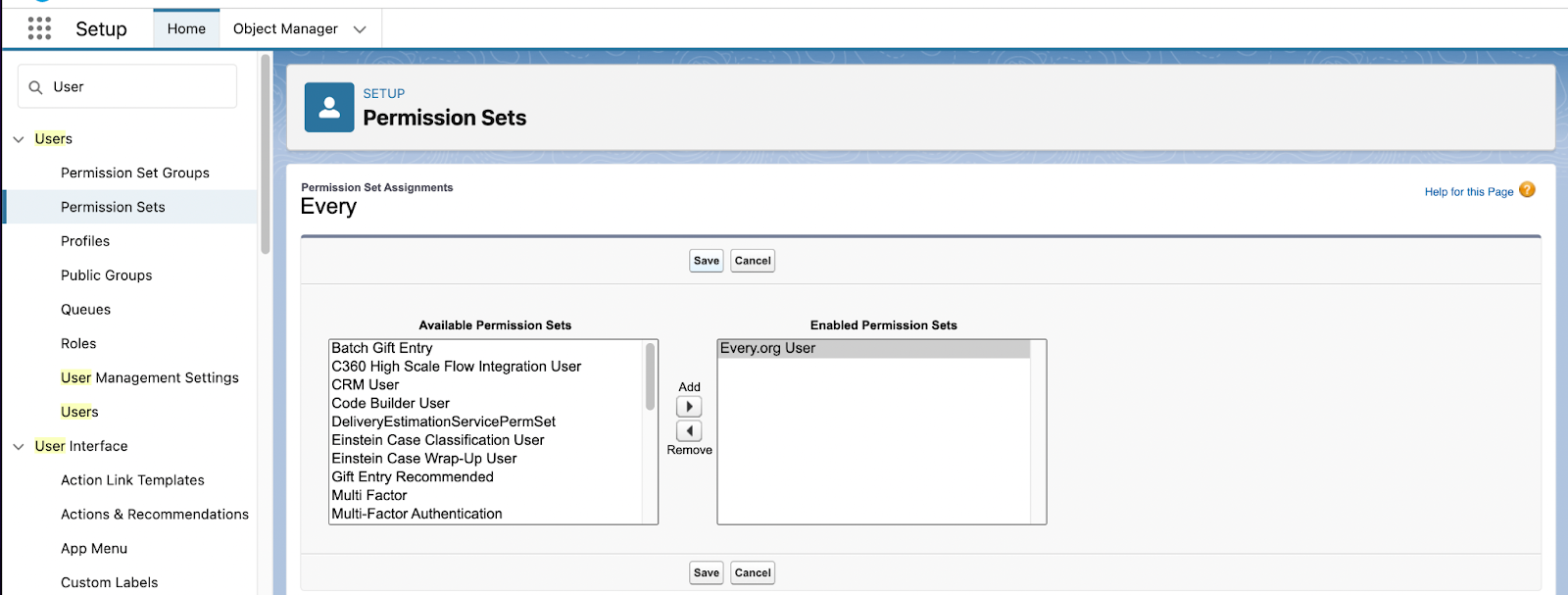Switch to the Object Manager tab
1568x595 pixels.
285,28
